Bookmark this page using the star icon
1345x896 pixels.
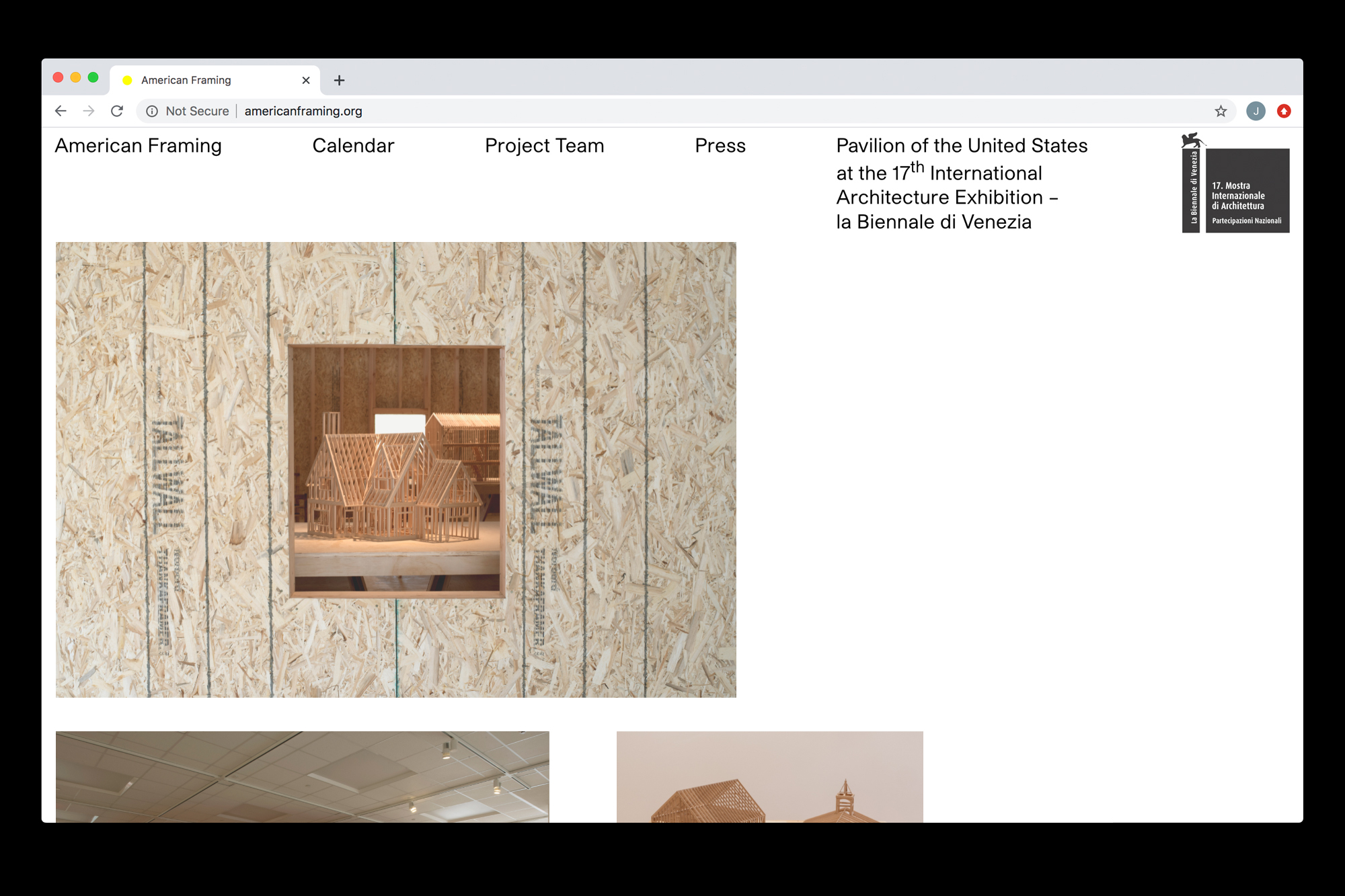[x=1220, y=111]
